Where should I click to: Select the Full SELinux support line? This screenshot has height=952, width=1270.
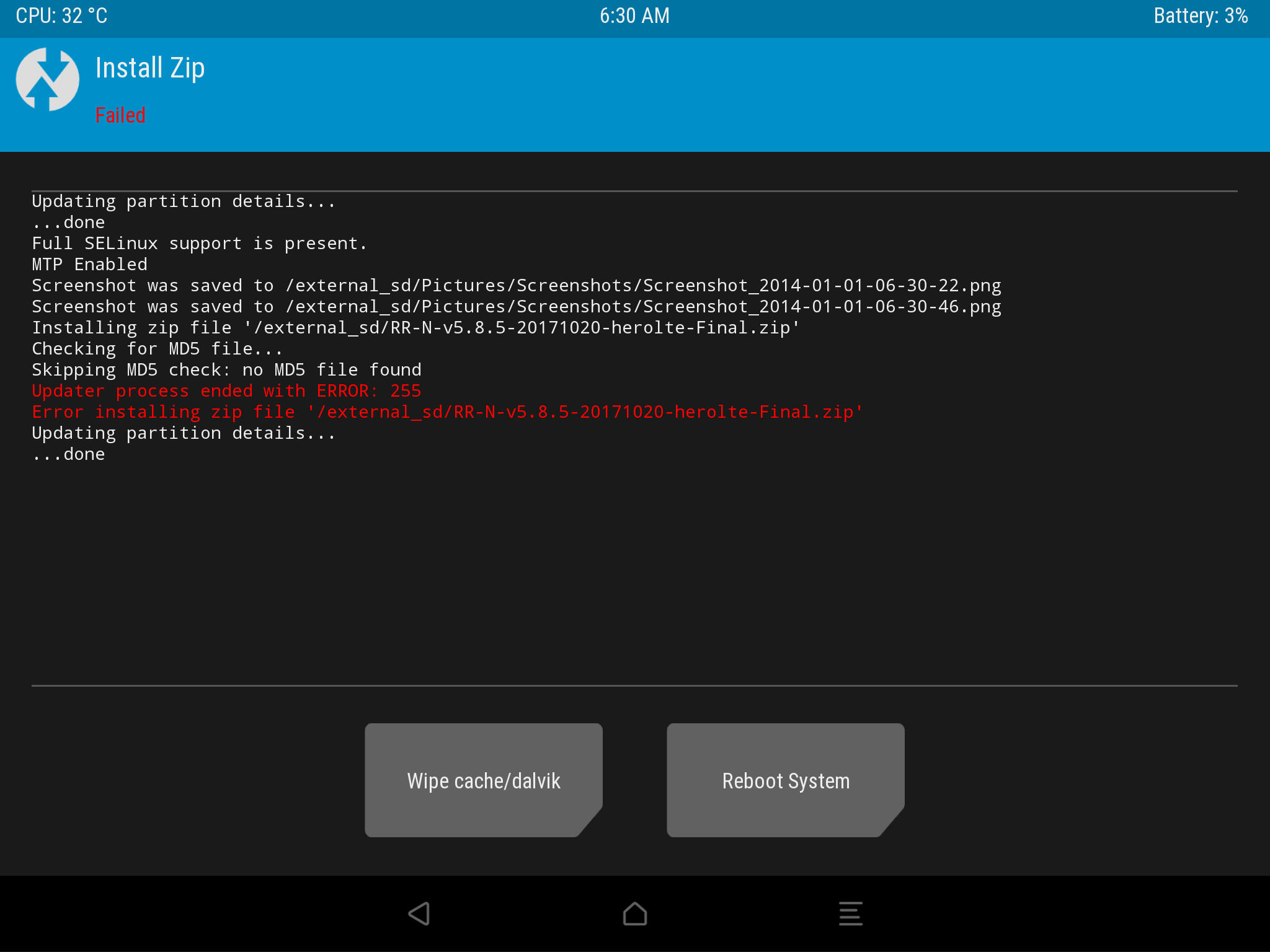199,244
